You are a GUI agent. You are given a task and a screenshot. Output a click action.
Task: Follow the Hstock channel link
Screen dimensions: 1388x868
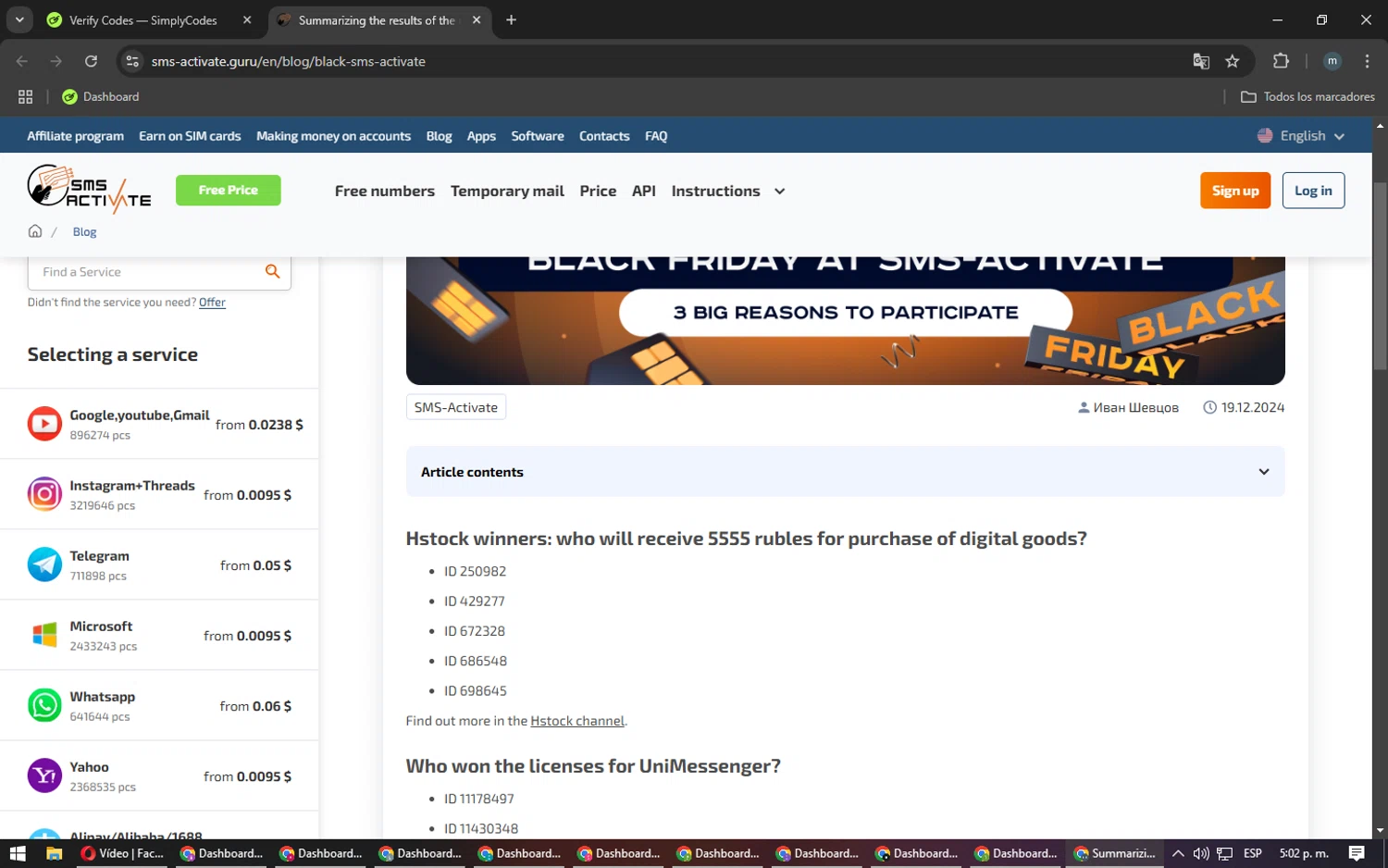click(x=577, y=721)
